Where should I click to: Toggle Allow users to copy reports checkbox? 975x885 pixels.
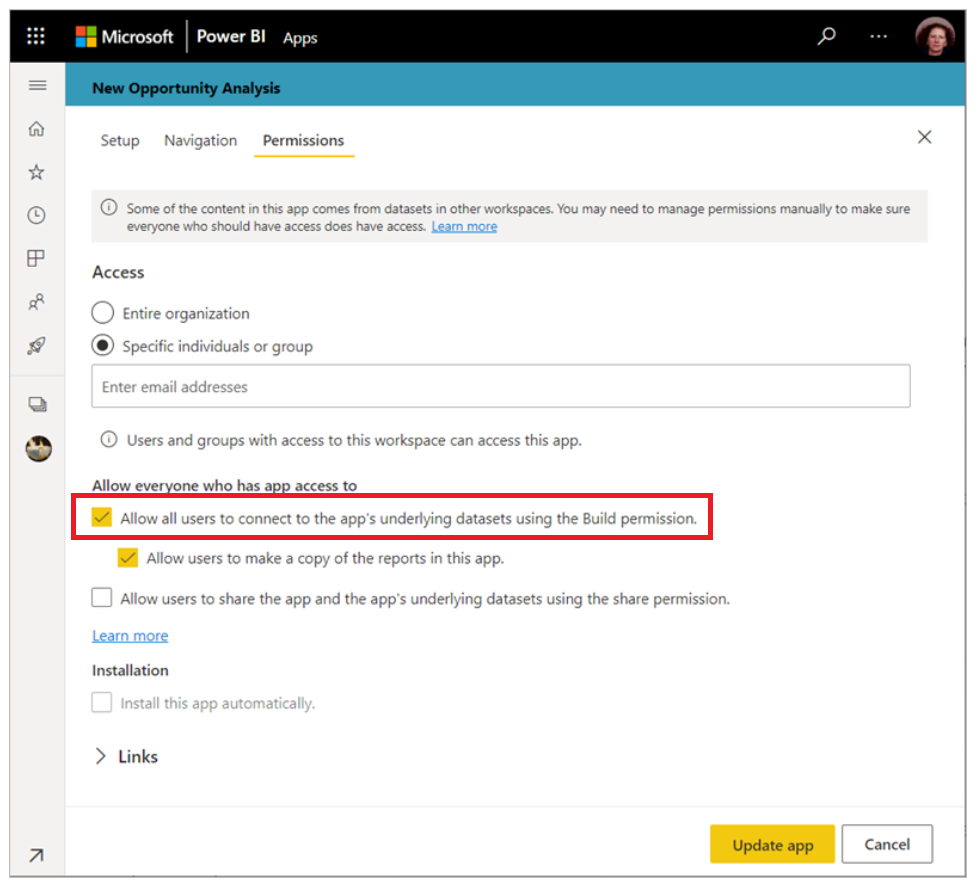(127, 557)
